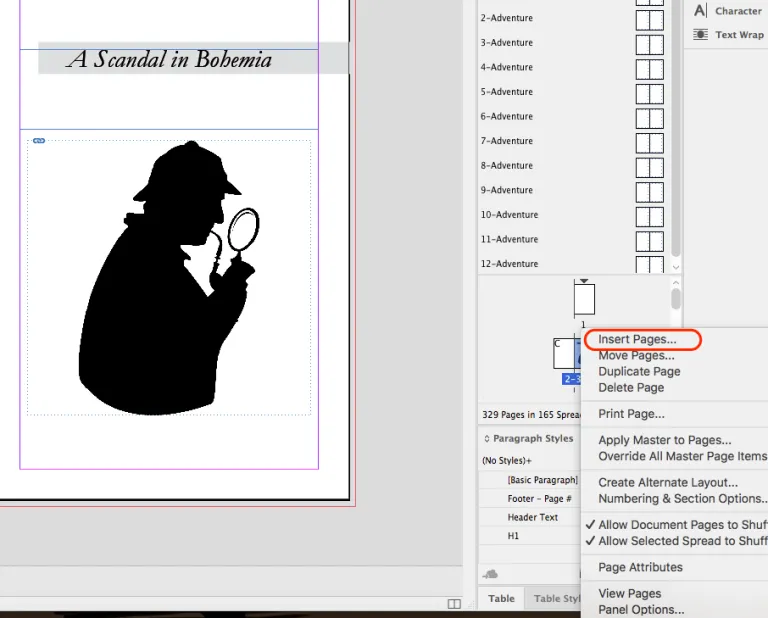This screenshot has height=618, width=768.
Task: Open the View Pages submenu
Action: (x=629, y=594)
